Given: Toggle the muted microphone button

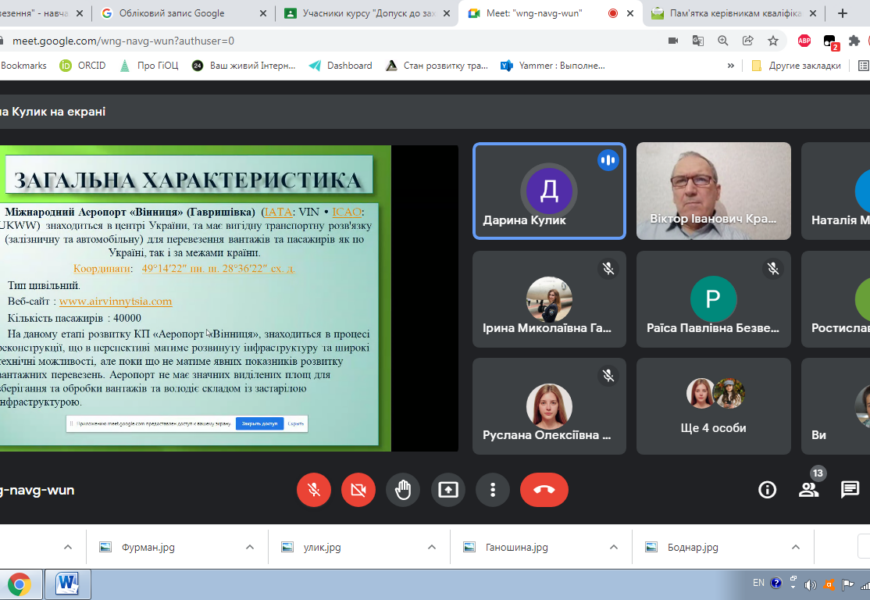Looking at the screenshot, I should click(x=313, y=489).
